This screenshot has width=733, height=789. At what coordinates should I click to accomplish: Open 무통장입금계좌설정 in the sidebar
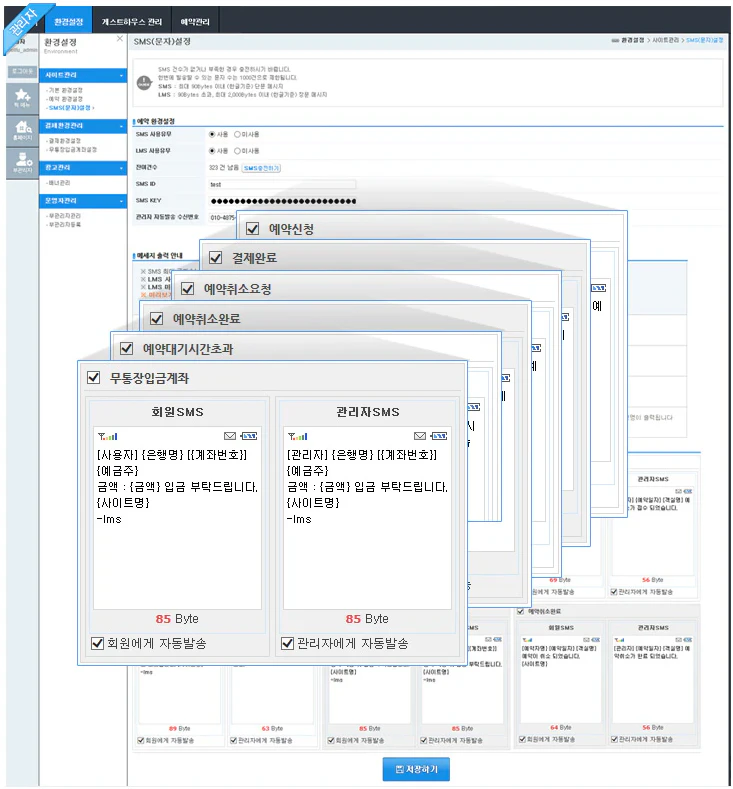[72, 149]
